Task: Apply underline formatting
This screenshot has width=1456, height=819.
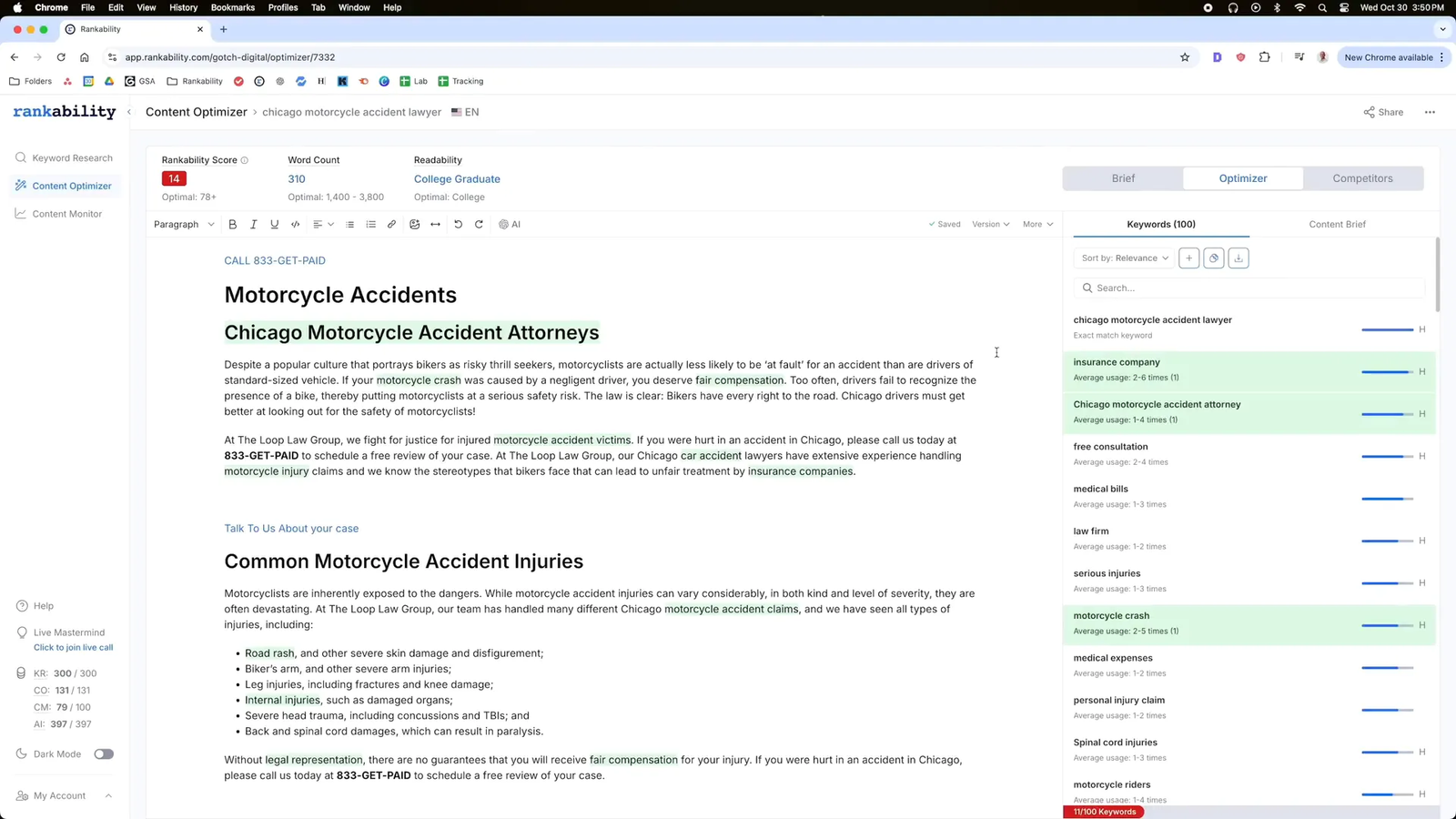Action: [274, 224]
